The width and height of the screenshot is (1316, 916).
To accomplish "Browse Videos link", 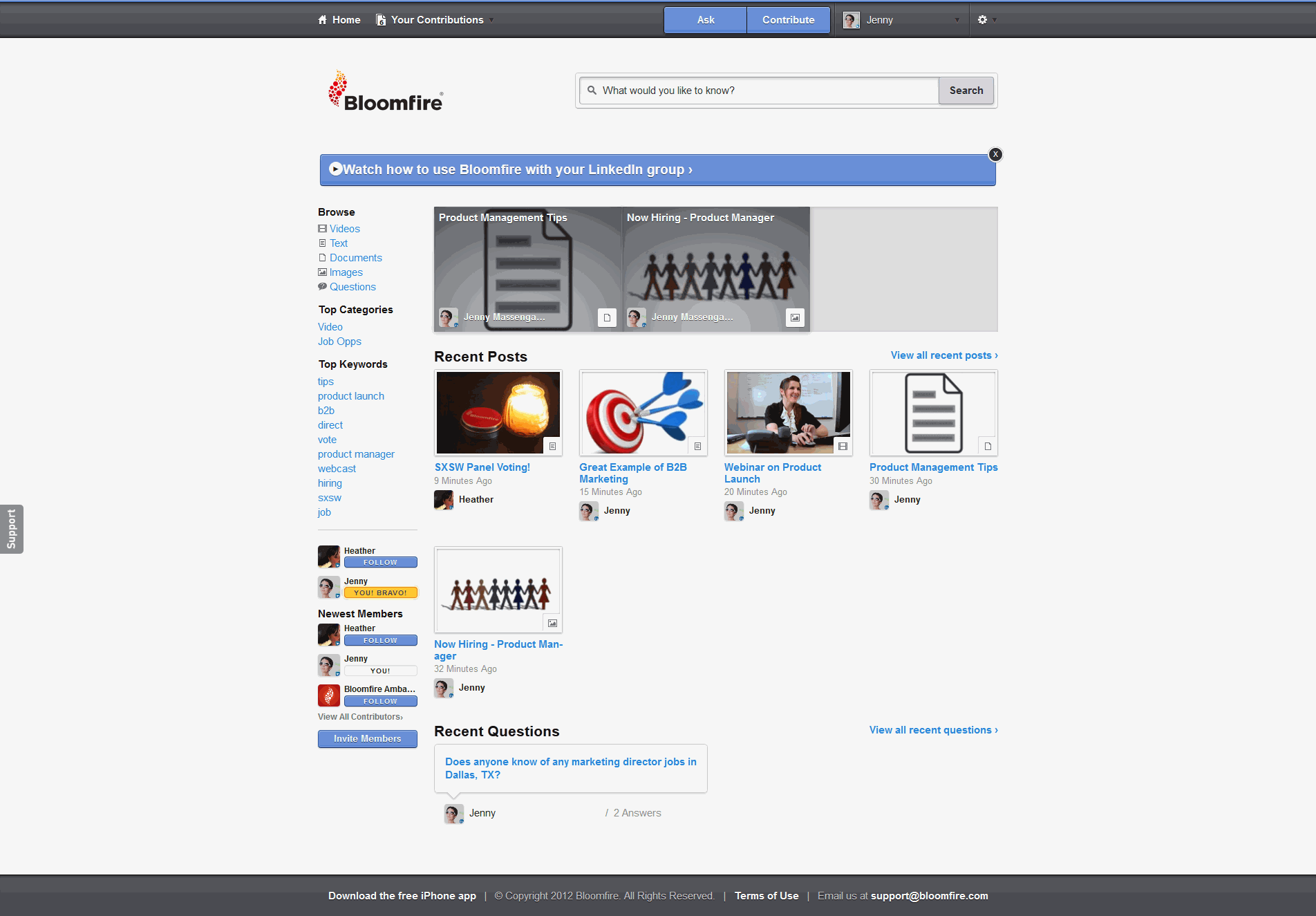I will pyautogui.click(x=345, y=229).
